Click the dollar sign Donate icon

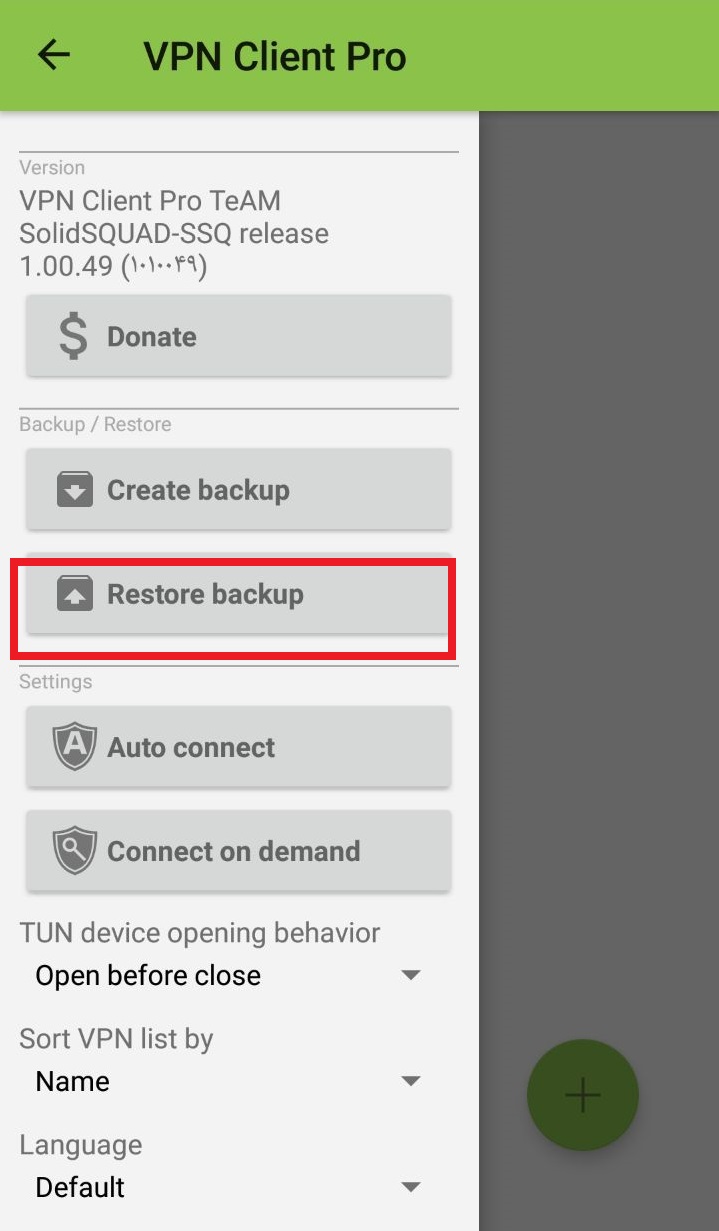coord(73,336)
